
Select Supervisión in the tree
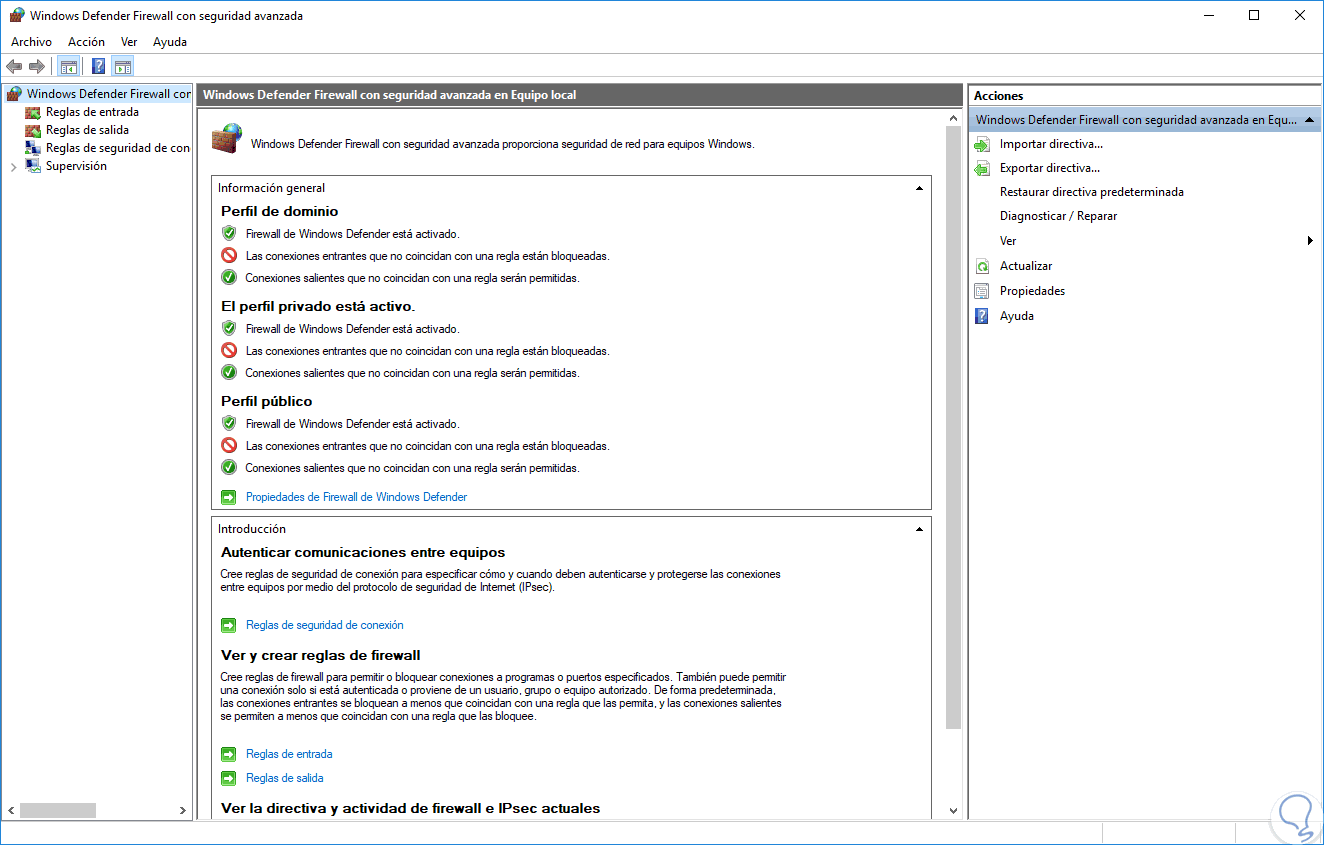click(76, 166)
